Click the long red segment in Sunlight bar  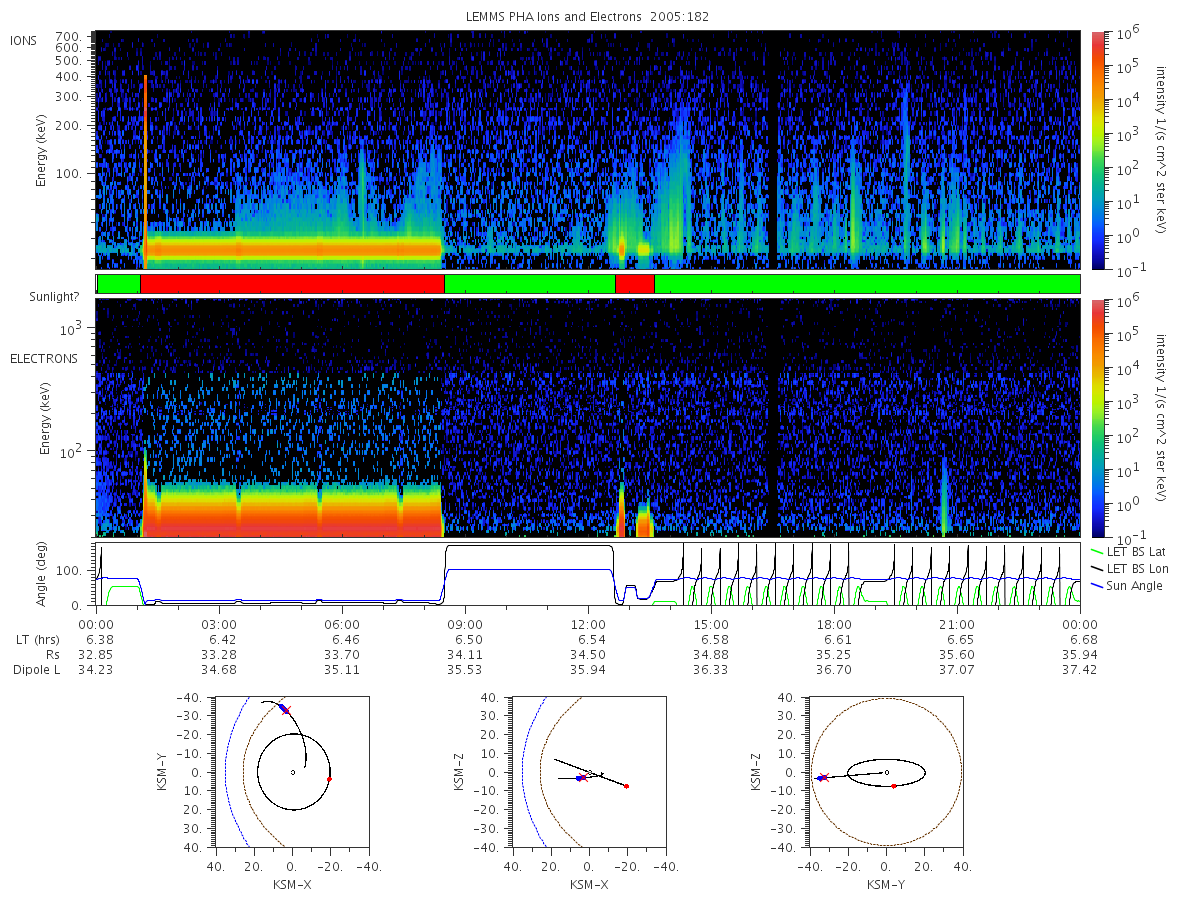tap(292, 284)
